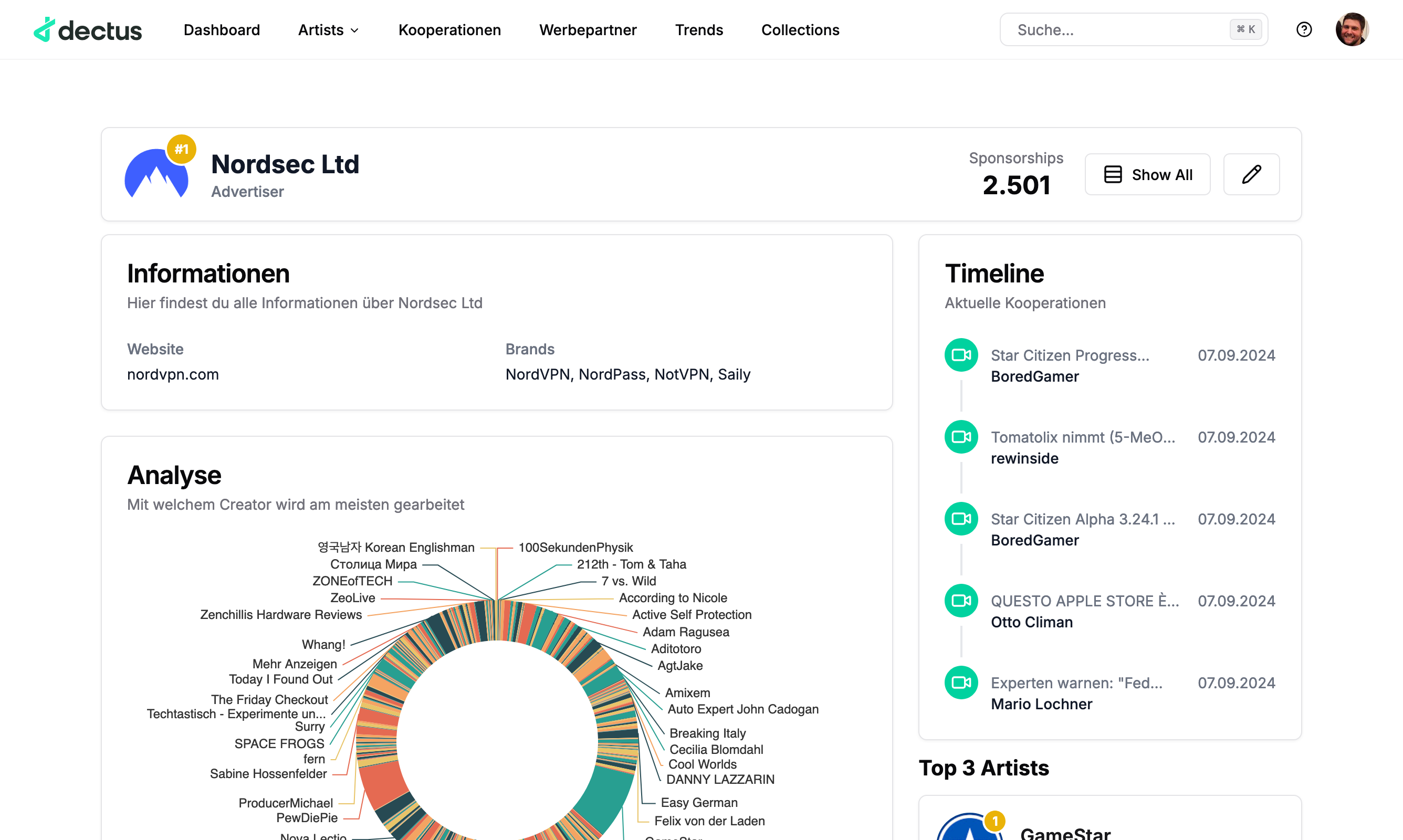Click video icon next to Otto Climan
This screenshot has width=1403, height=840.
point(960,601)
